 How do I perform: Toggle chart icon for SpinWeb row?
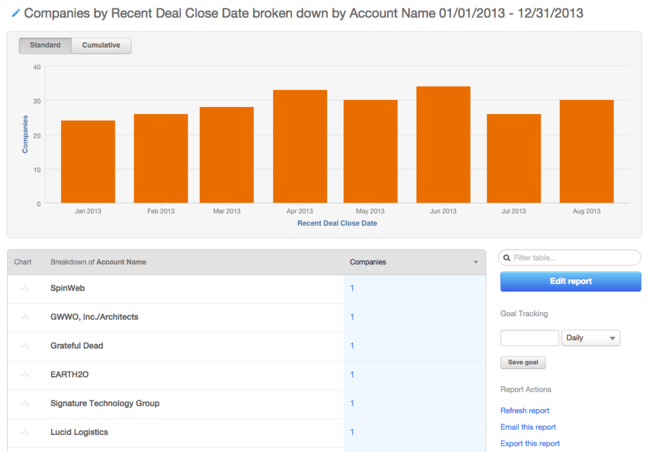pos(25,288)
